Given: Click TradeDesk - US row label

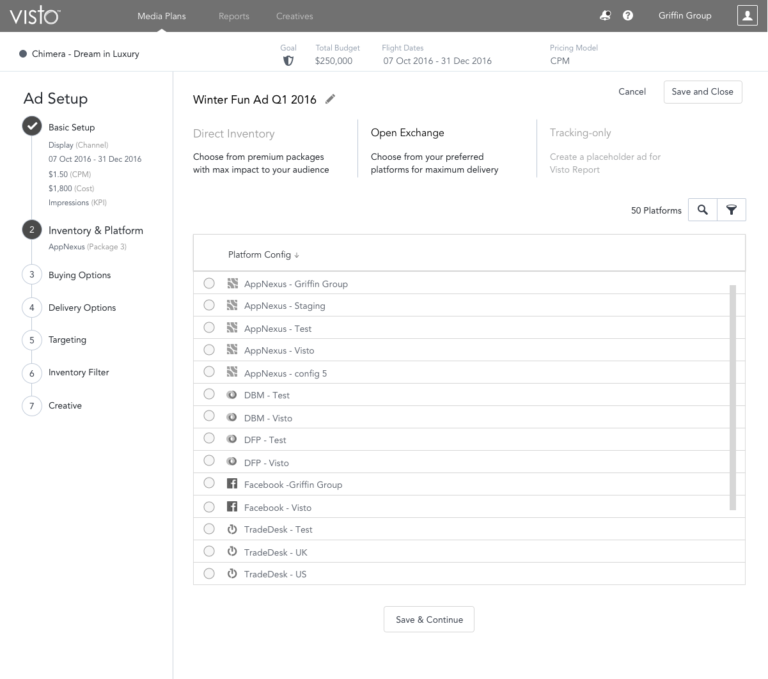Looking at the screenshot, I should pos(275,574).
